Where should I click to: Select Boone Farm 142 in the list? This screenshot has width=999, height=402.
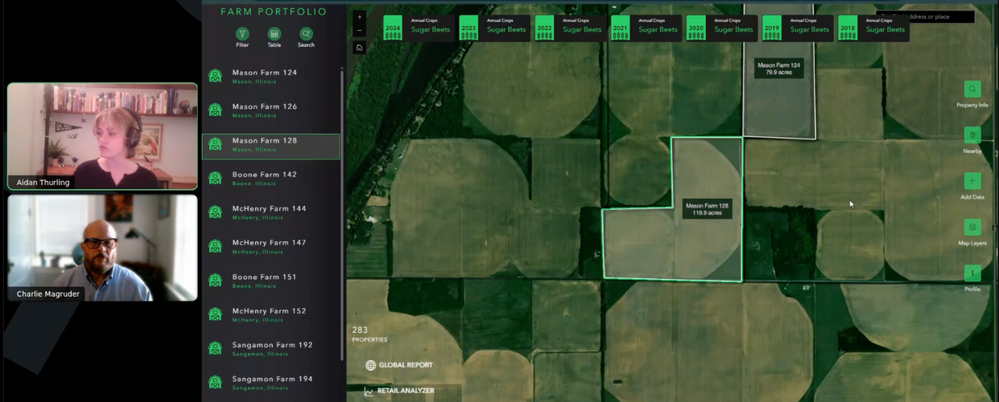pos(271,178)
